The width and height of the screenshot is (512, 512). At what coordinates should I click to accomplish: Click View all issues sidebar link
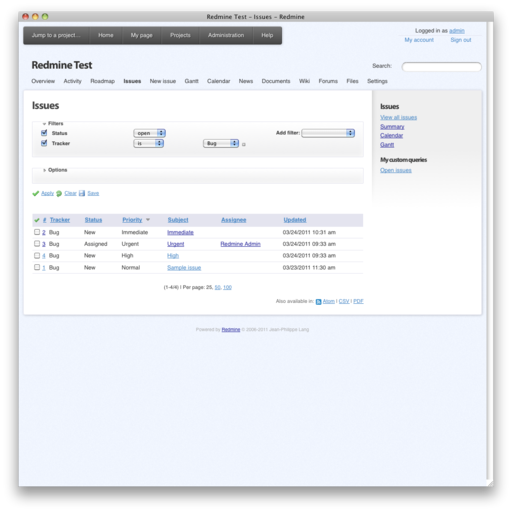(x=398, y=118)
